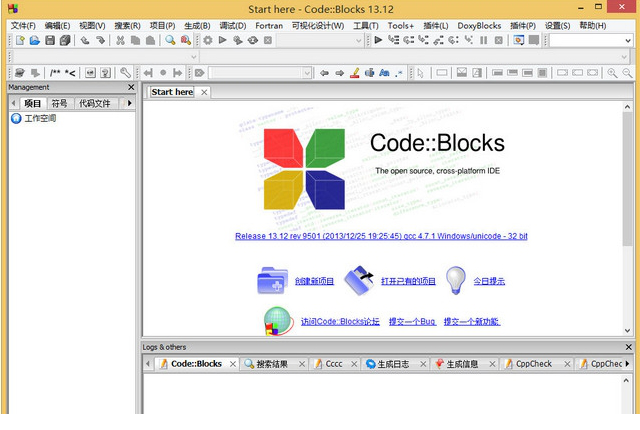The height and width of the screenshot is (430, 640).
Task: Insert a *< line comment via DoxyBlocks
Action: pos(70,73)
